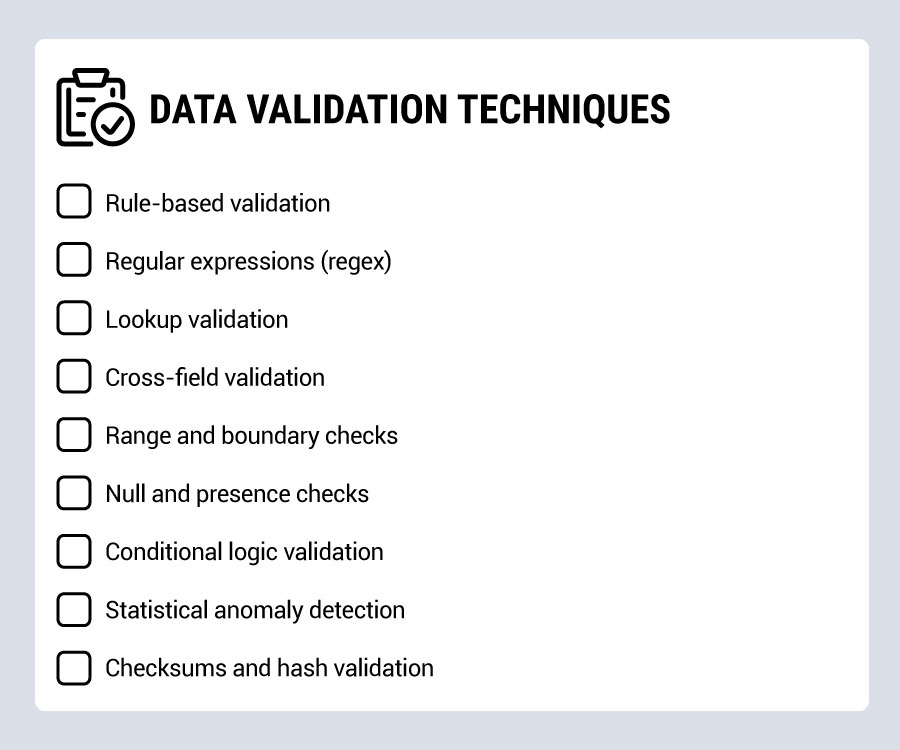Click the Data Validation Techniques heading
The width and height of the screenshot is (900, 750).
pyautogui.click(x=410, y=110)
